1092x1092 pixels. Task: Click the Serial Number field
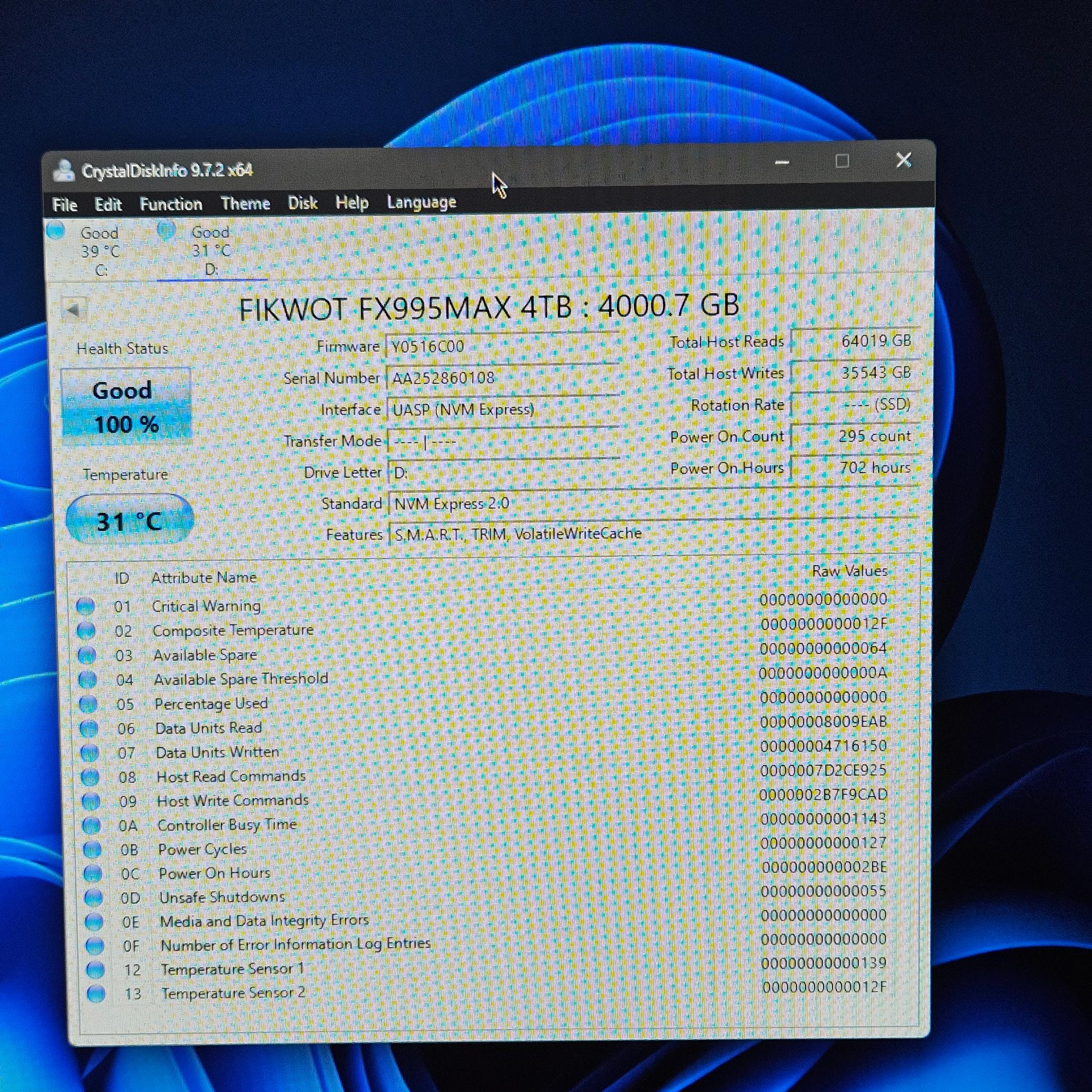(x=502, y=378)
